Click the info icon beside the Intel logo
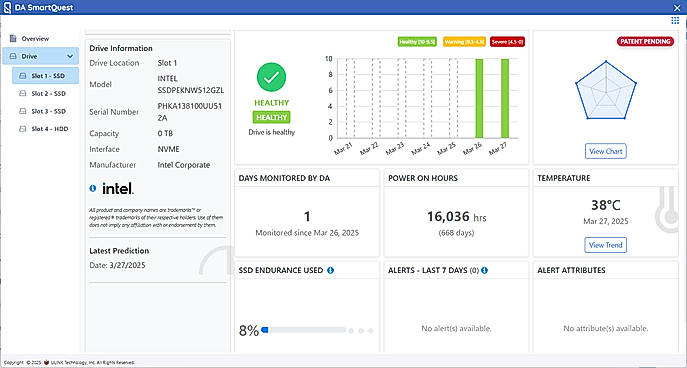The image size is (687, 368). tap(92, 188)
